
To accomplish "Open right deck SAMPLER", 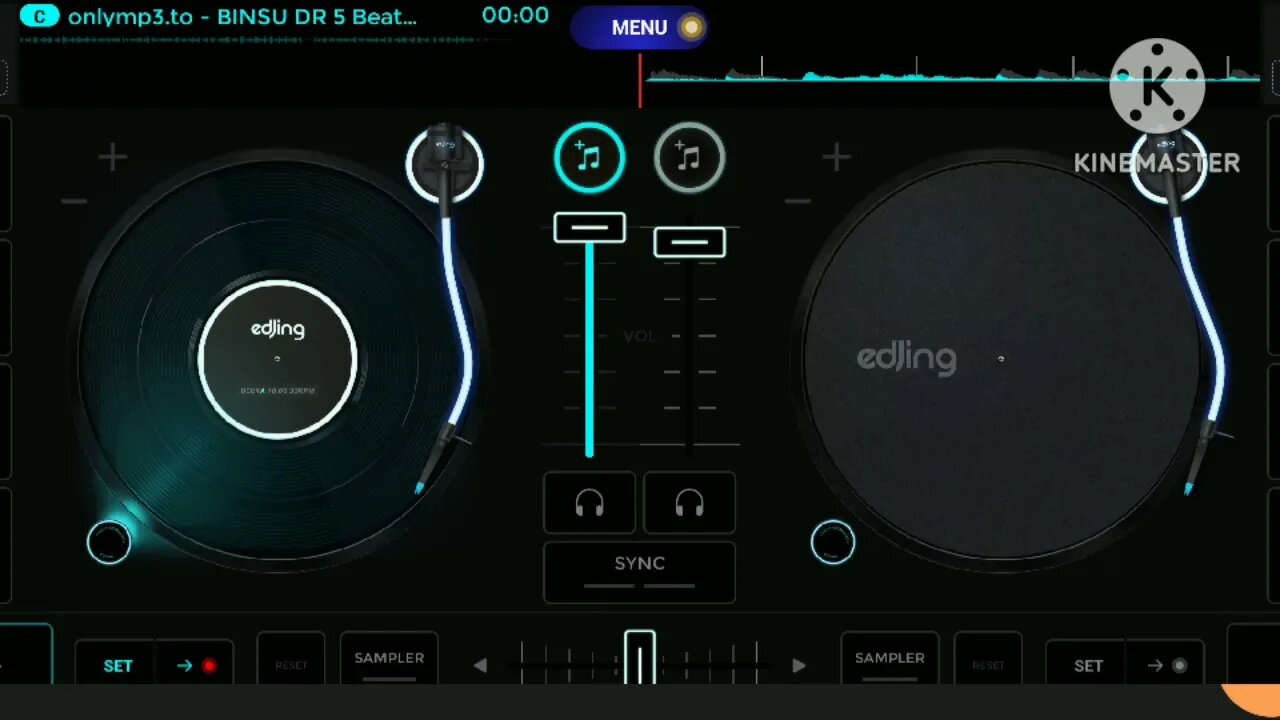I will point(889,658).
